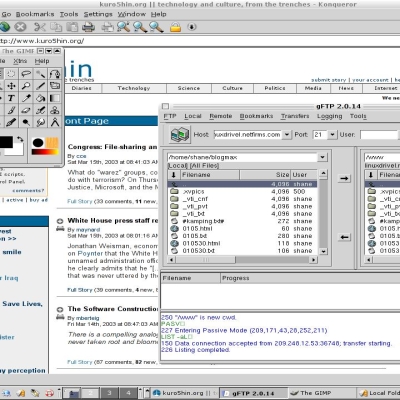Click author link 'mberteig'
Screen dimensions: 400x400
[x=88, y=318]
